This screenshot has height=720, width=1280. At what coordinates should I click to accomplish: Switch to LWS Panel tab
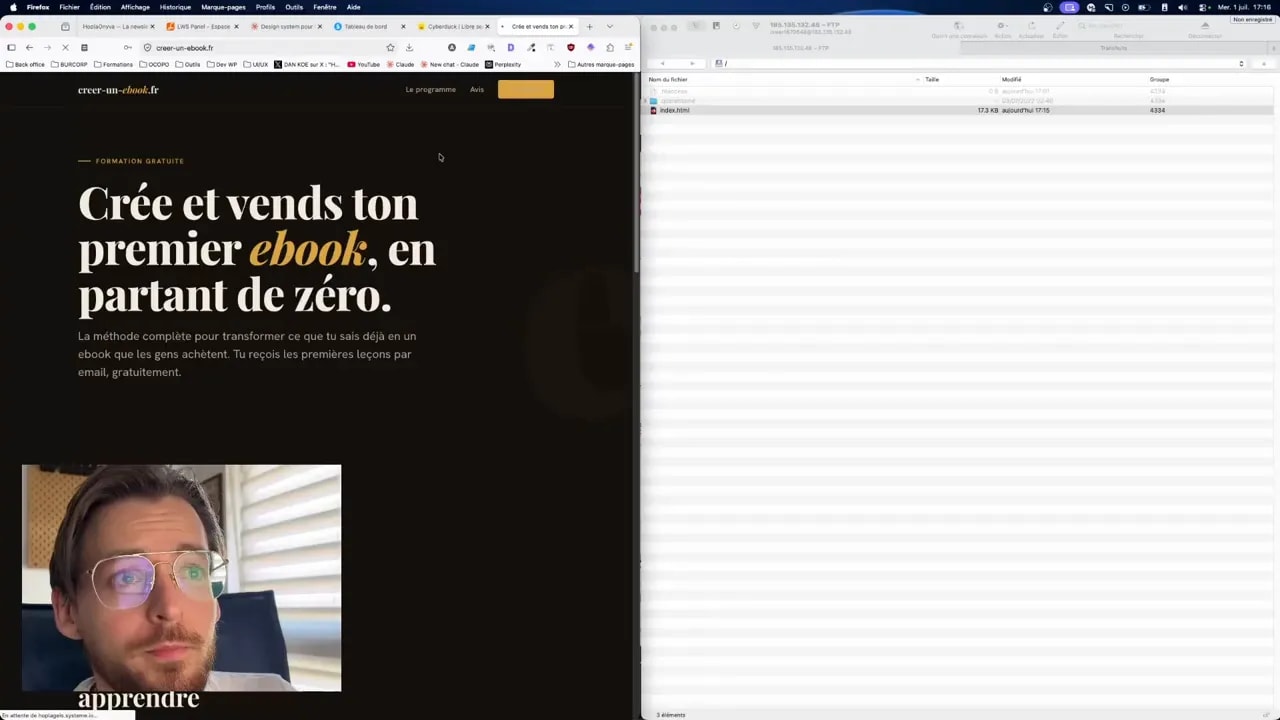pyautogui.click(x=201, y=26)
